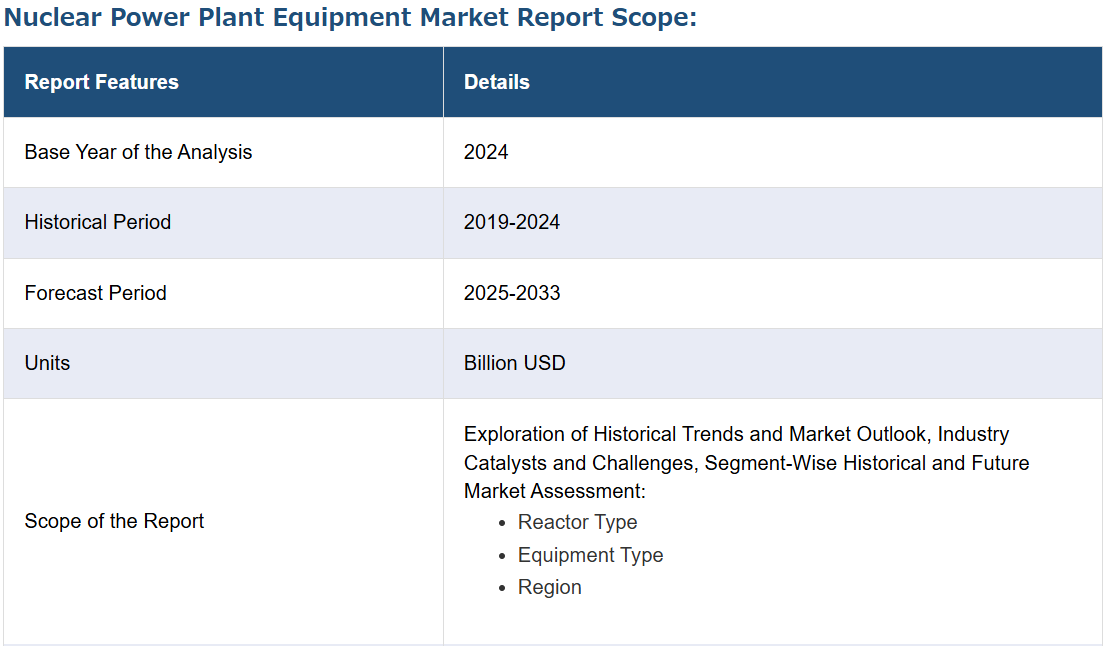This screenshot has width=1105, height=646.
Task: Click the Equipment Type list item
Action: [590, 555]
